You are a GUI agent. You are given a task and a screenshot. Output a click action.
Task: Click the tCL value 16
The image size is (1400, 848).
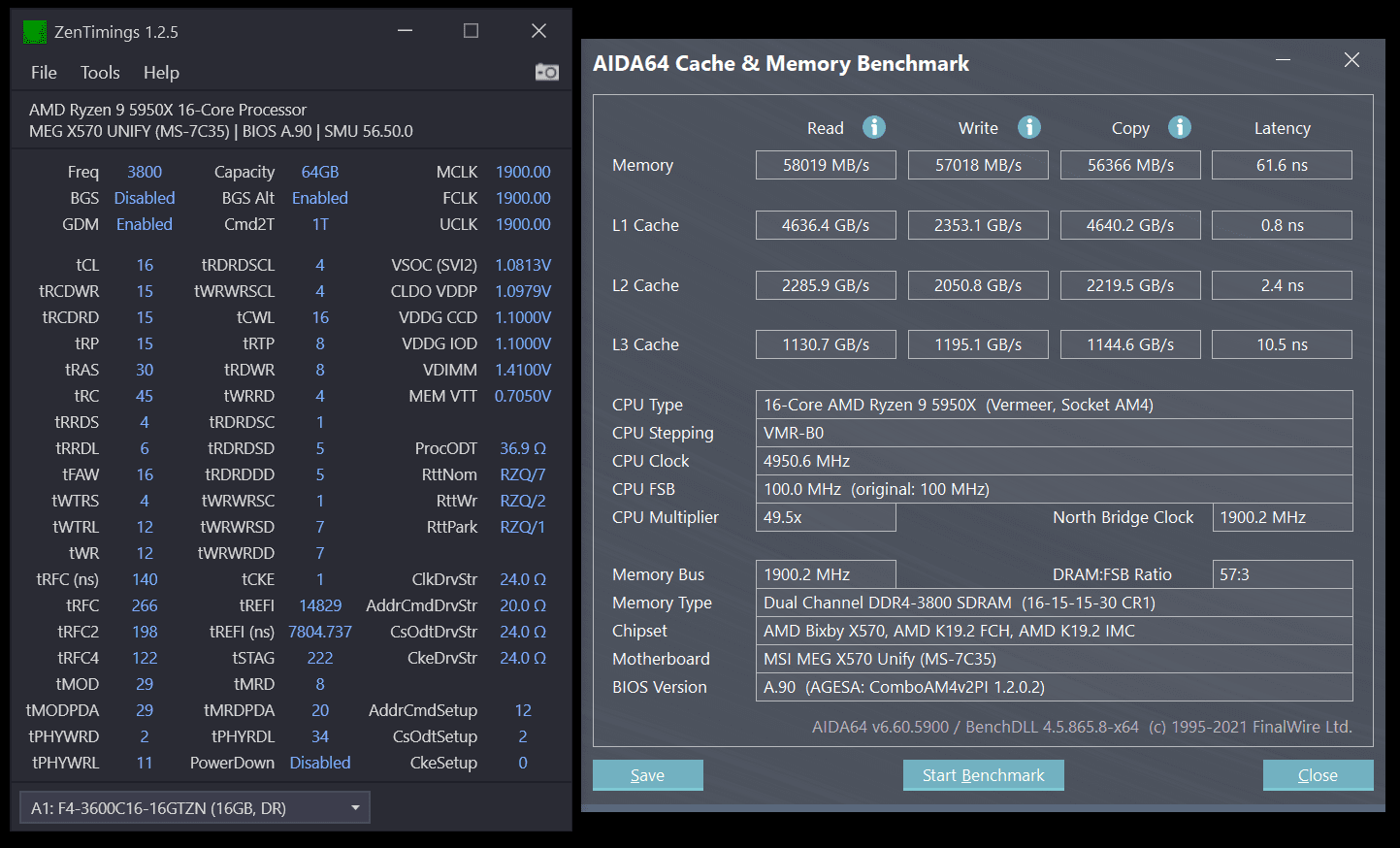pyautogui.click(x=145, y=265)
